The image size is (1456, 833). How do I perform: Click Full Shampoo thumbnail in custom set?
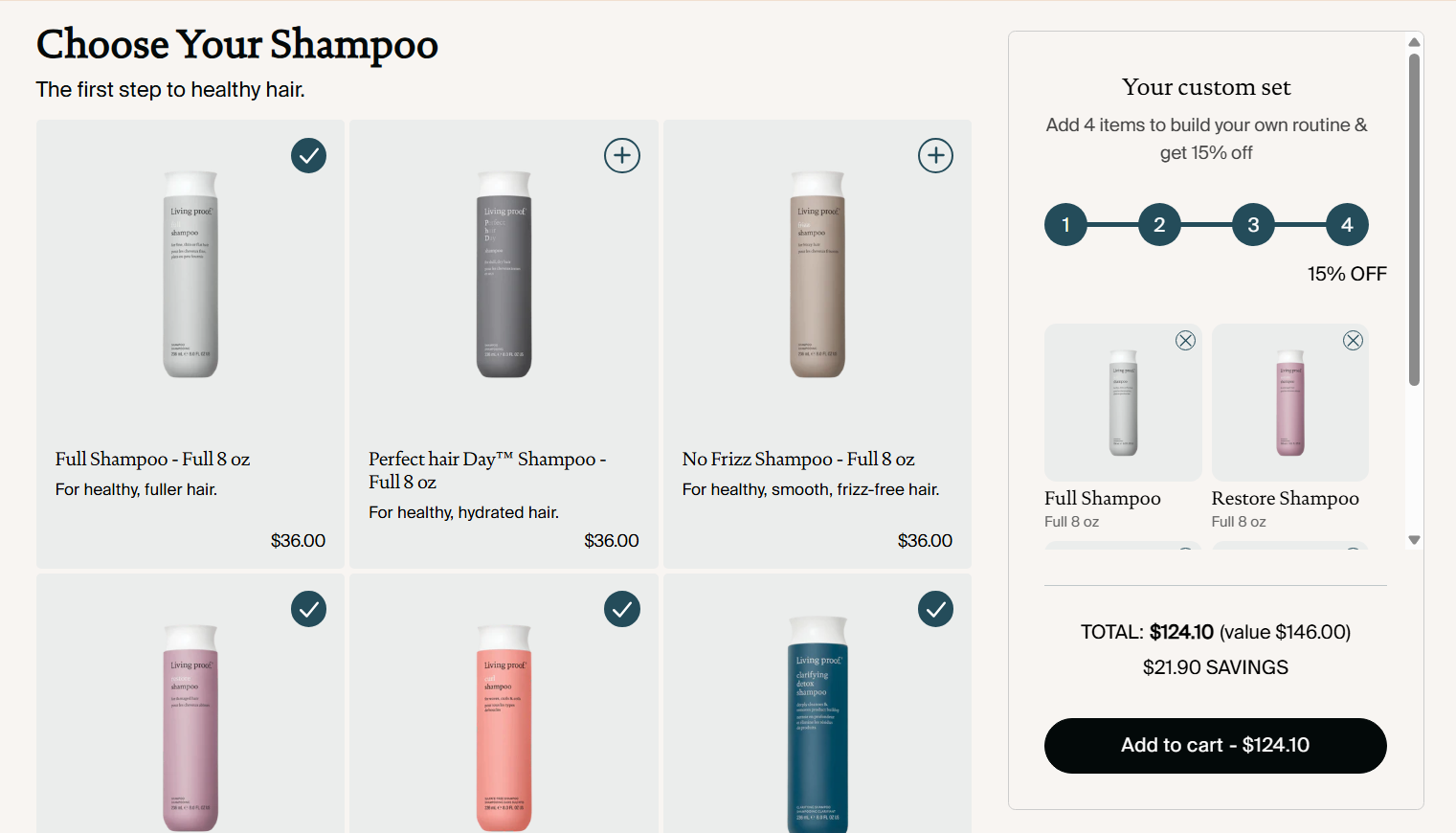pos(1123,402)
